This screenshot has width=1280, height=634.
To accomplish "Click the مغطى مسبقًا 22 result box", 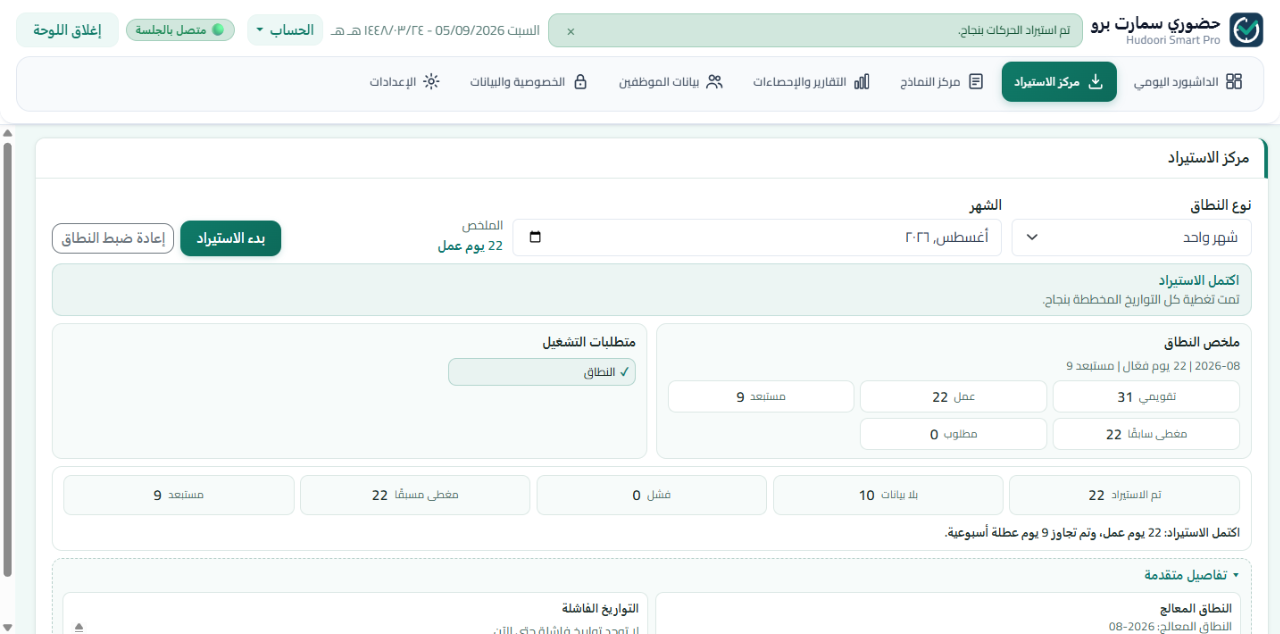I will click(x=415, y=495).
